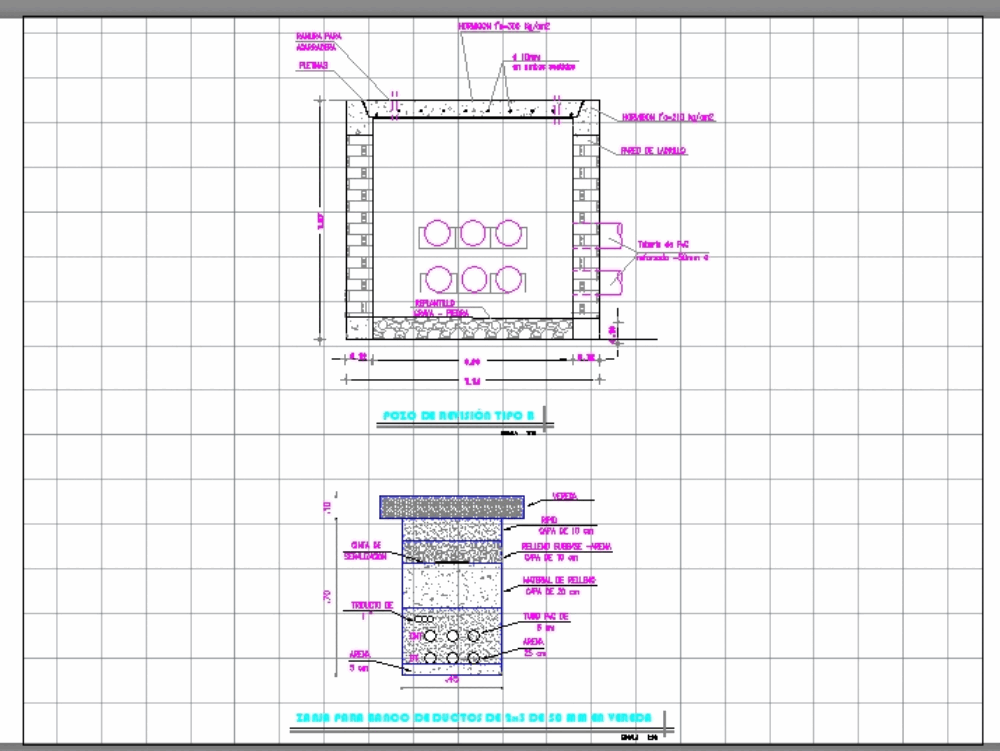The height and width of the screenshot is (751, 1000).
Task: Click the 'RIPIO CAPA DE 10 cm' label
Action: coord(566,525)
